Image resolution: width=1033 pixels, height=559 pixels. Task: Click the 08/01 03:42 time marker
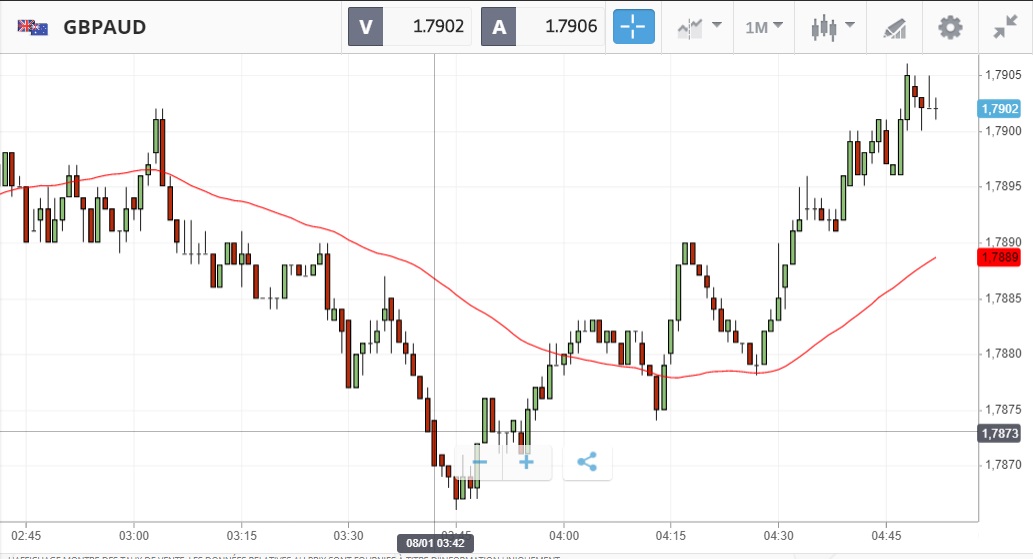tap(435, 543)
